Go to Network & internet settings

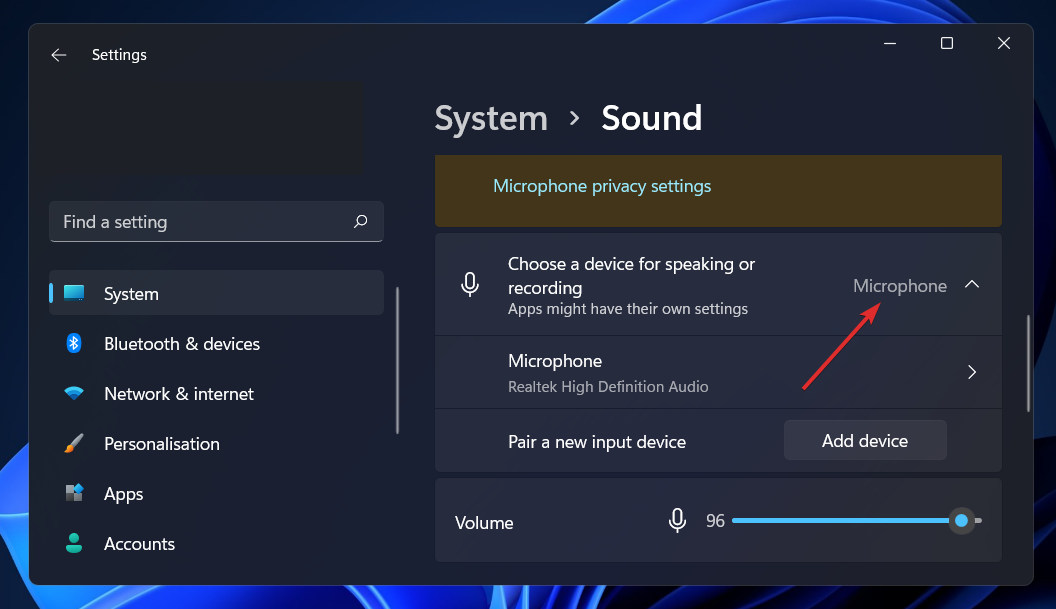click(x=216, y=393)
